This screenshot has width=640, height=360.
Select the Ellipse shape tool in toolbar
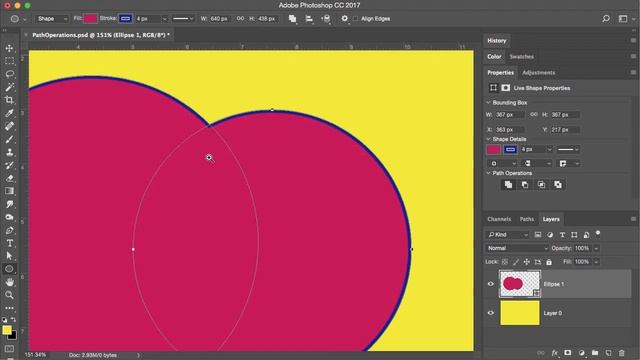coord(9,269)
